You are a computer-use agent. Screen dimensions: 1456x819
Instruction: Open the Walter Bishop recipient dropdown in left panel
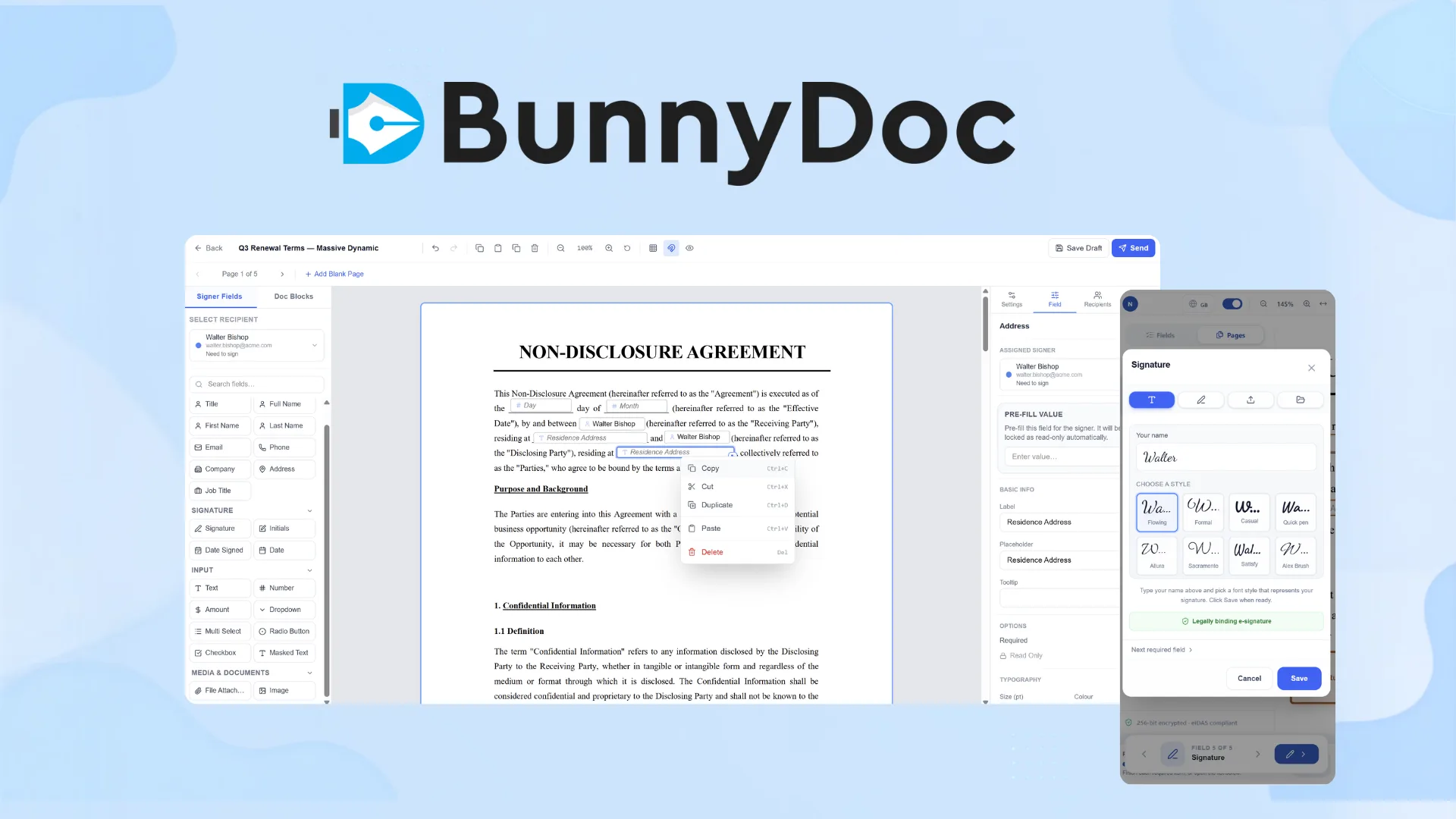[x=256, y=345]
